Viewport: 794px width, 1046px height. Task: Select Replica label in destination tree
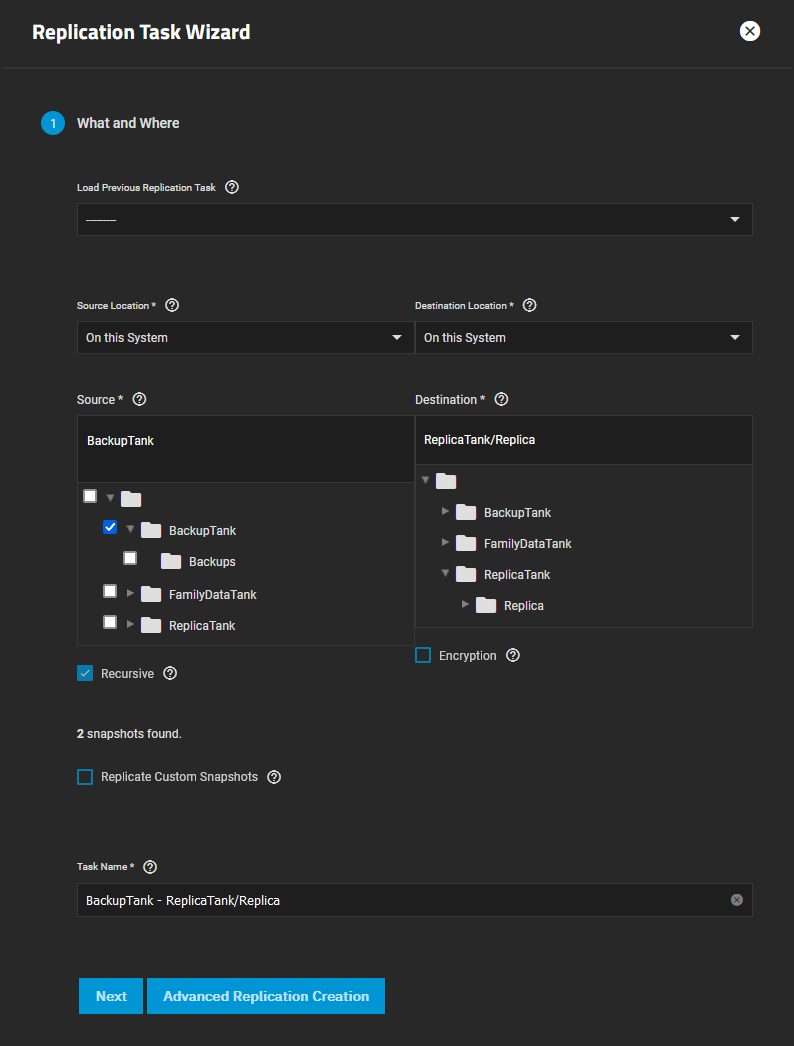coord(524,606)
